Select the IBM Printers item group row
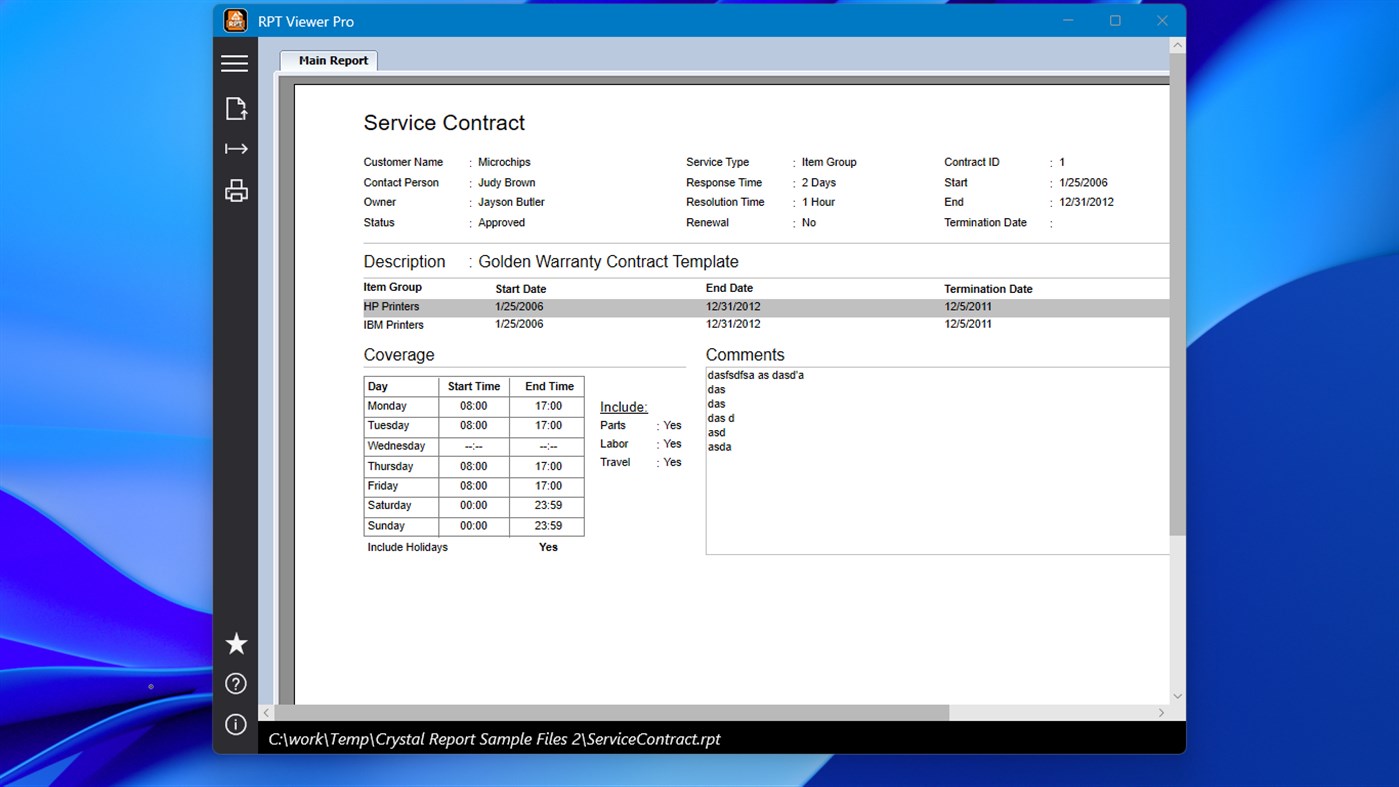 766,325
